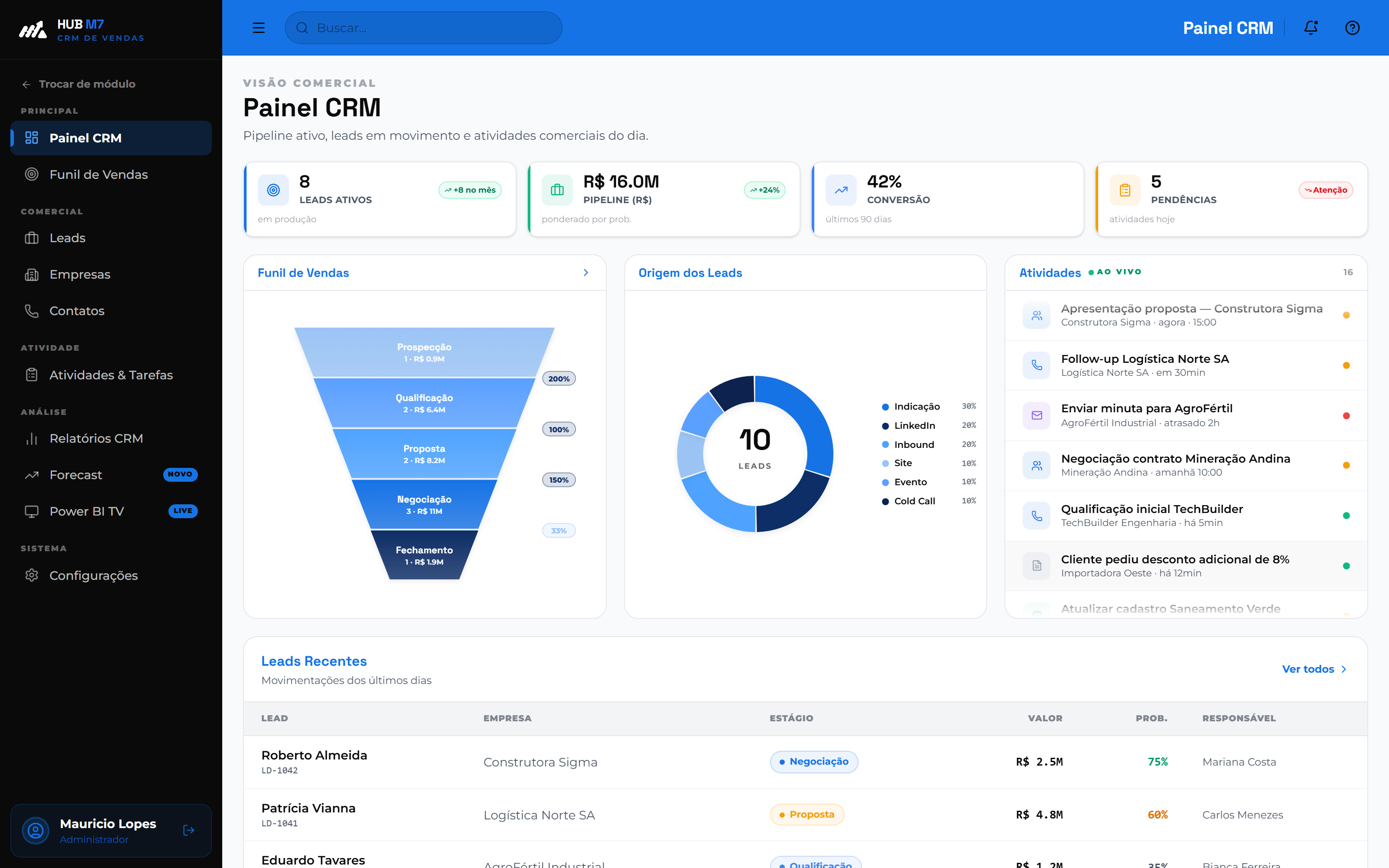Image resolution: width=1389 pixels, height=868 pixels.
Task: Open Funil de Vendas in the sidebar
Action: coord(111,174)
